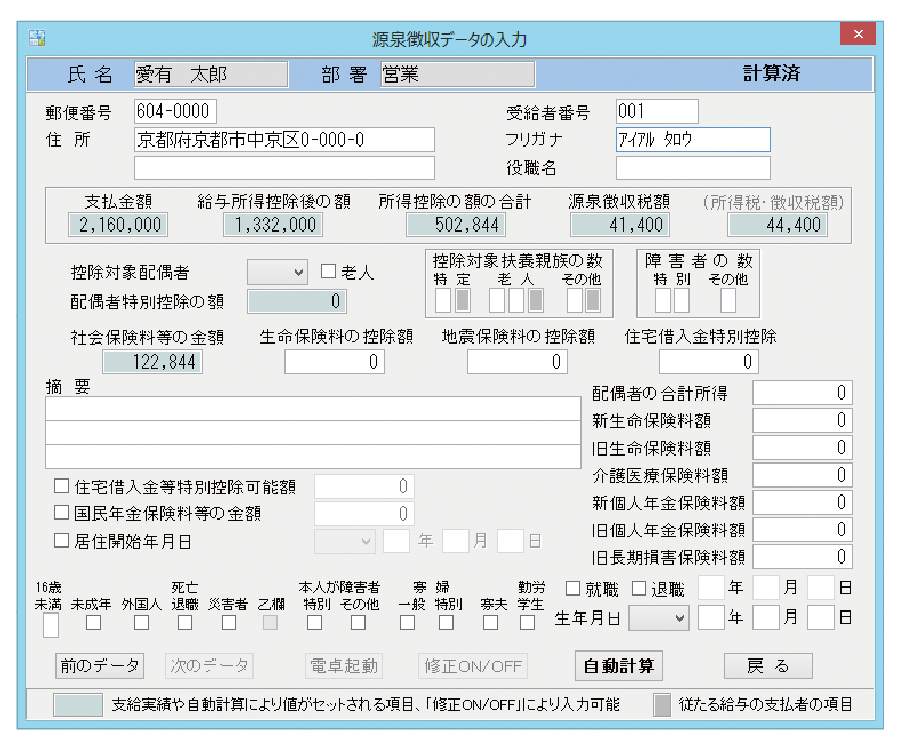Open the 控除対象配偶者 dropdown
Viewport: 900px width, 750px height.
[277, 271]
